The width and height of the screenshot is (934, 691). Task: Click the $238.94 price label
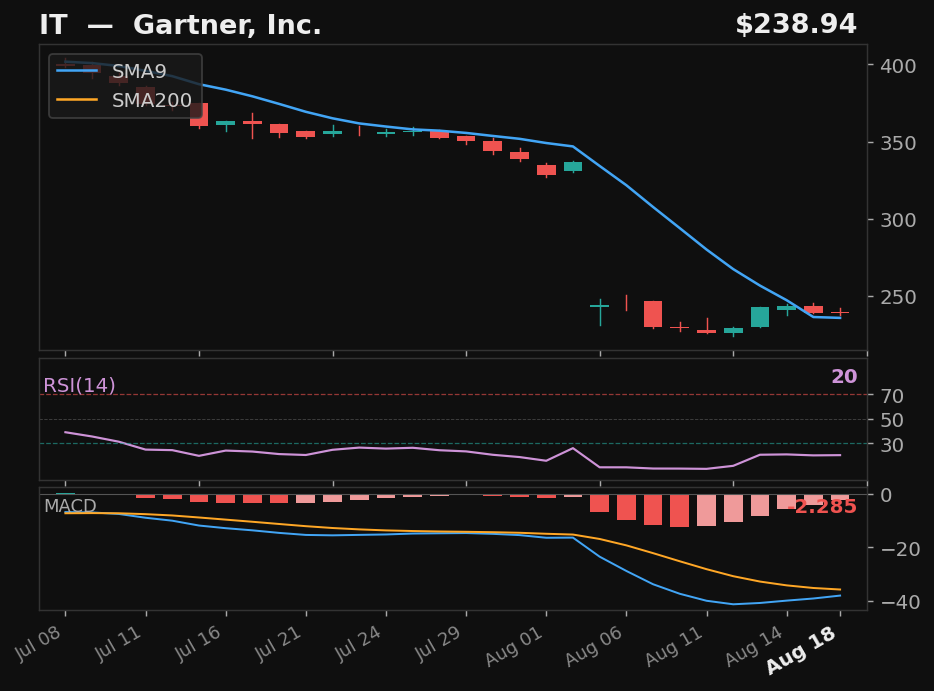pos(796,24)
